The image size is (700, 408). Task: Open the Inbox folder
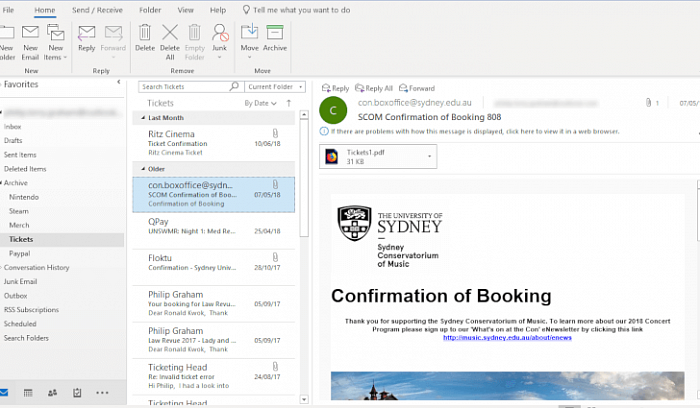click(x=12, y=127)
